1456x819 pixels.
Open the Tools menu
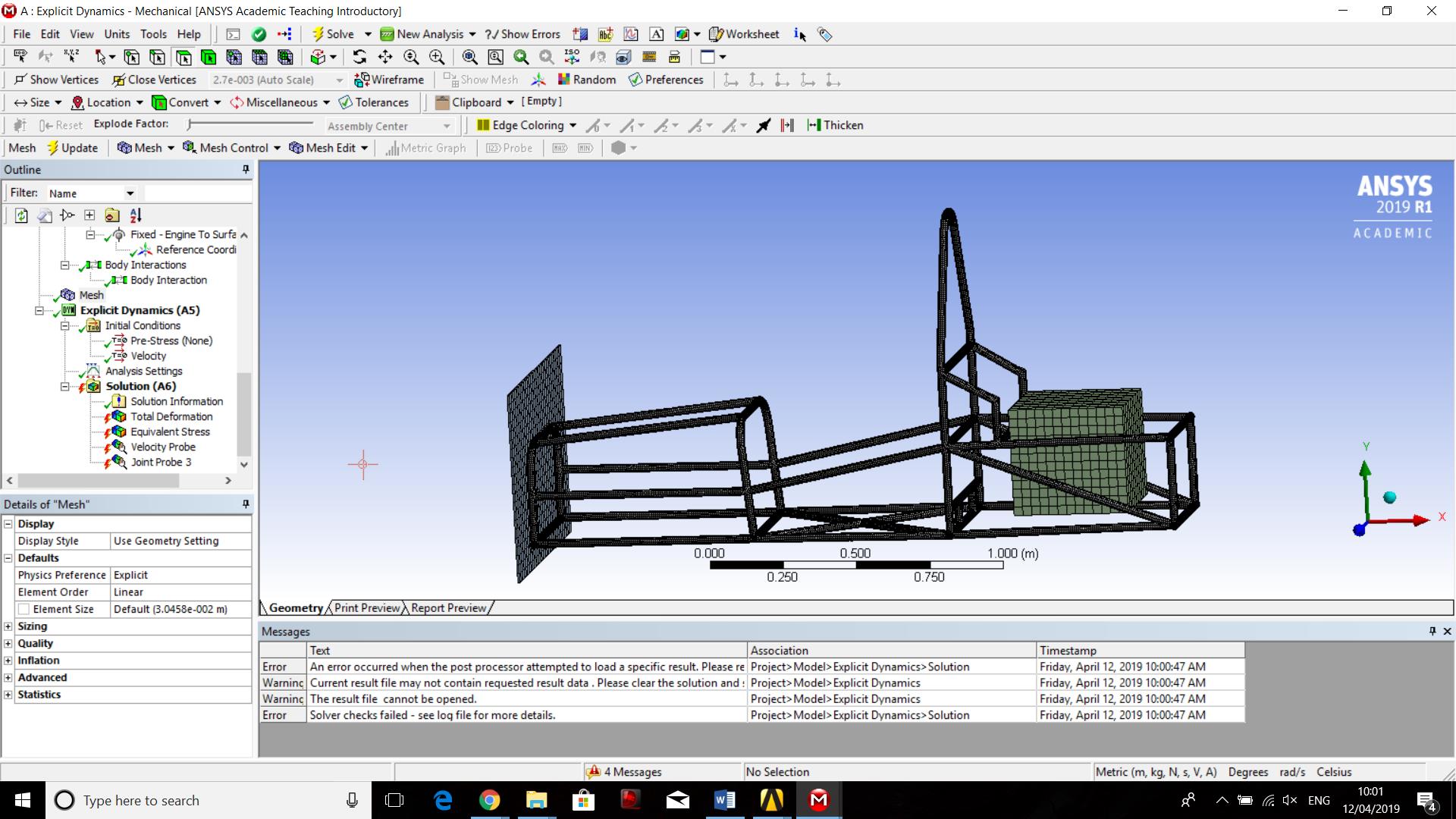(153, 34)
